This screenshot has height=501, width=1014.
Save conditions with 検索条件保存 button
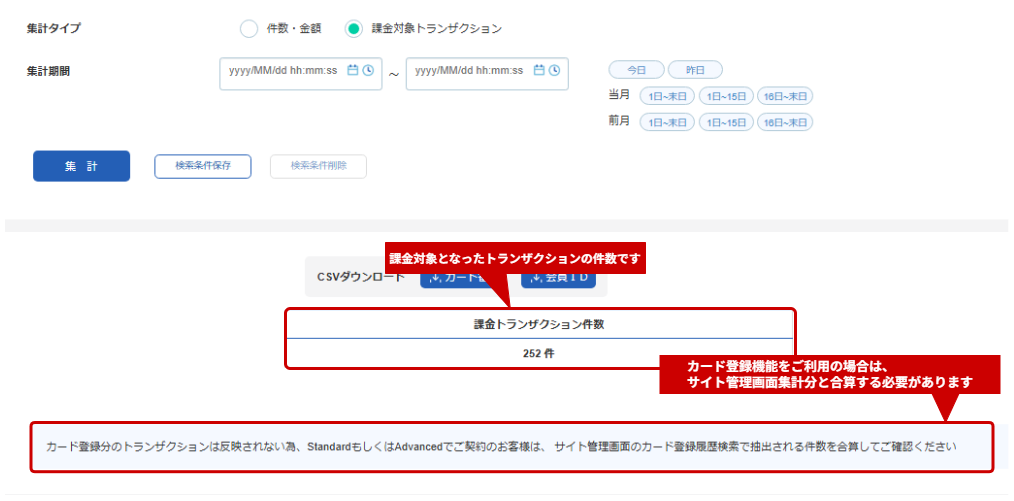pos(202,166)
